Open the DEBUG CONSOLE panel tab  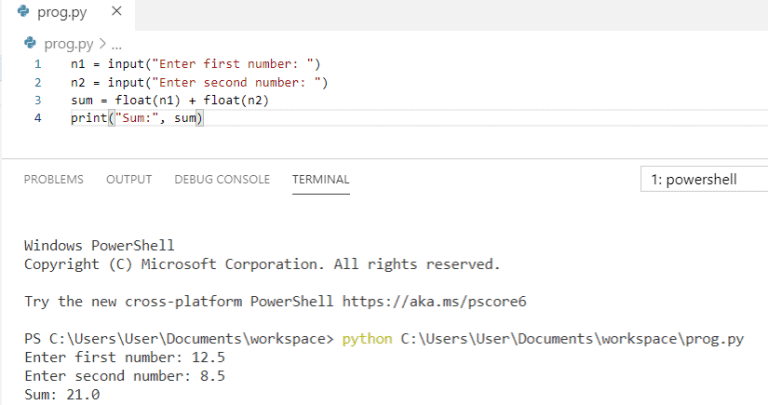[x=222, y=179]
